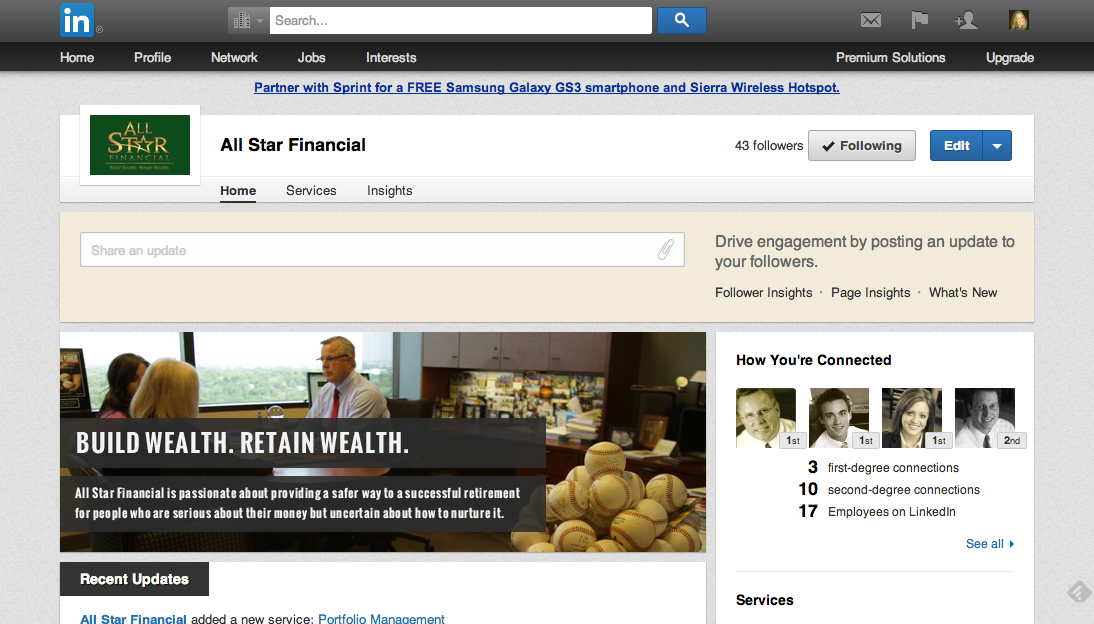This screenshot has width=1094, height=624.
Task: Select the company Home tab
Action: tap(238, 191)
